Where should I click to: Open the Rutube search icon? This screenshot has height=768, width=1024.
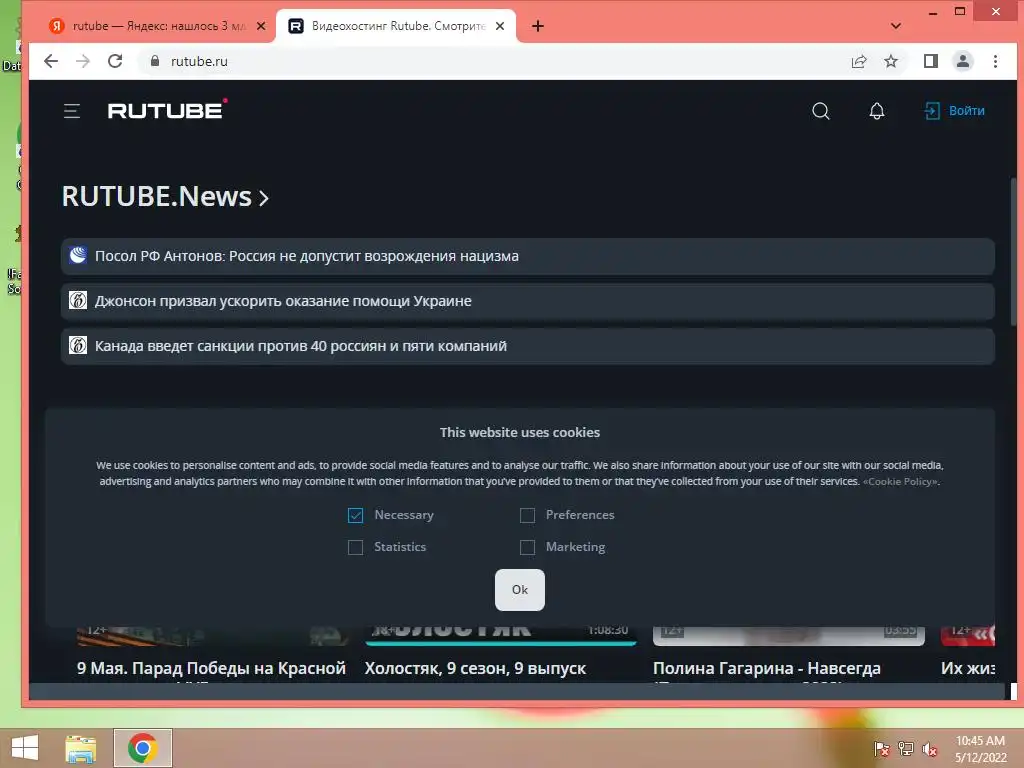point(821,111)
